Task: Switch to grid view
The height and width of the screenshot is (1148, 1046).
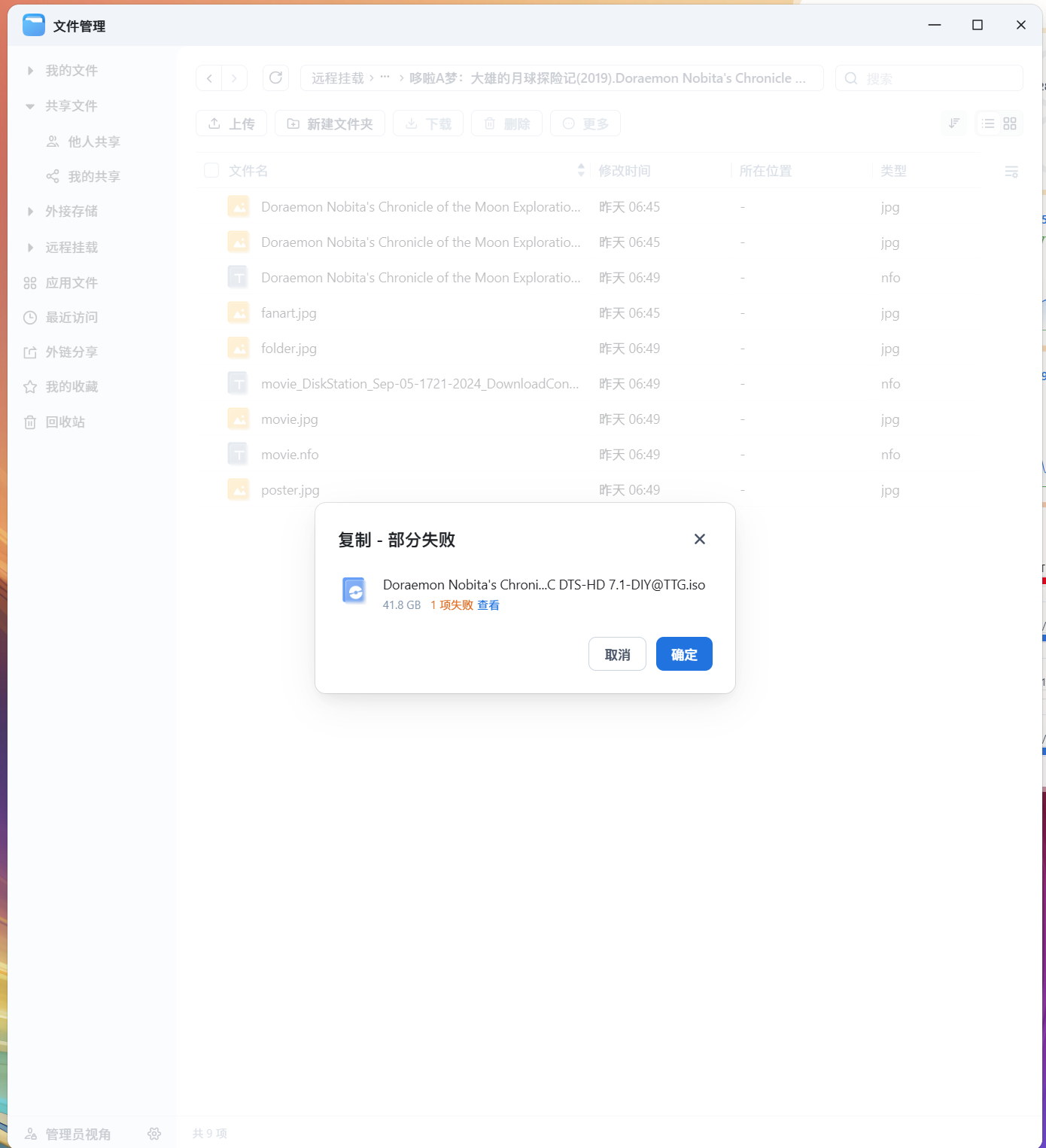Action: (x=1011, y=123)
